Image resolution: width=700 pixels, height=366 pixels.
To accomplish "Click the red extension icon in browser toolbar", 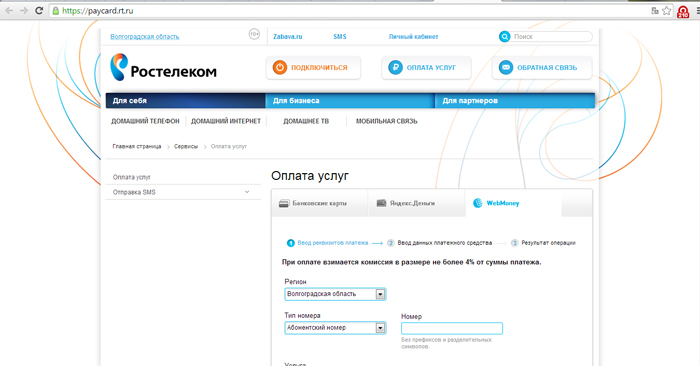I will [683, 11].
